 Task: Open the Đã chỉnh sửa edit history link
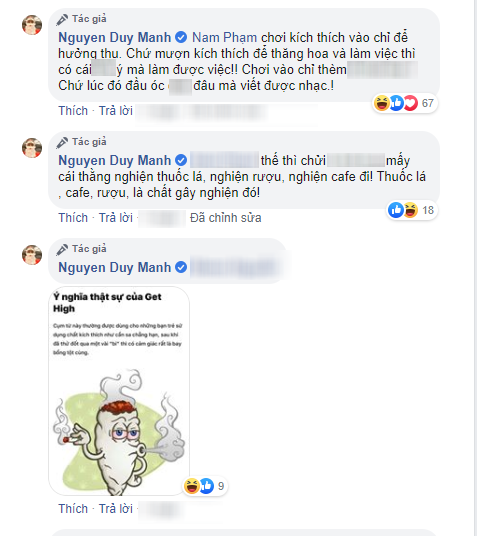[225, 218]
